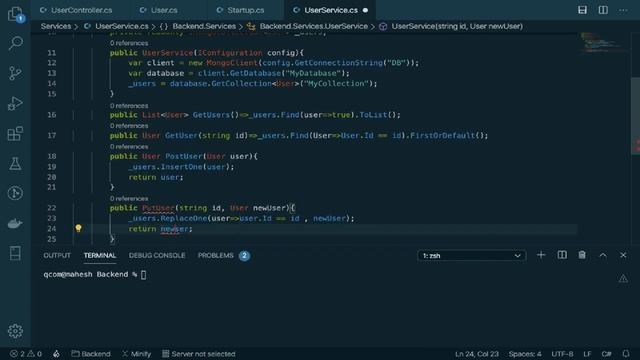Switch to the User.cs tab
Screen dimensions: 640x360
[x=164, y=10]
